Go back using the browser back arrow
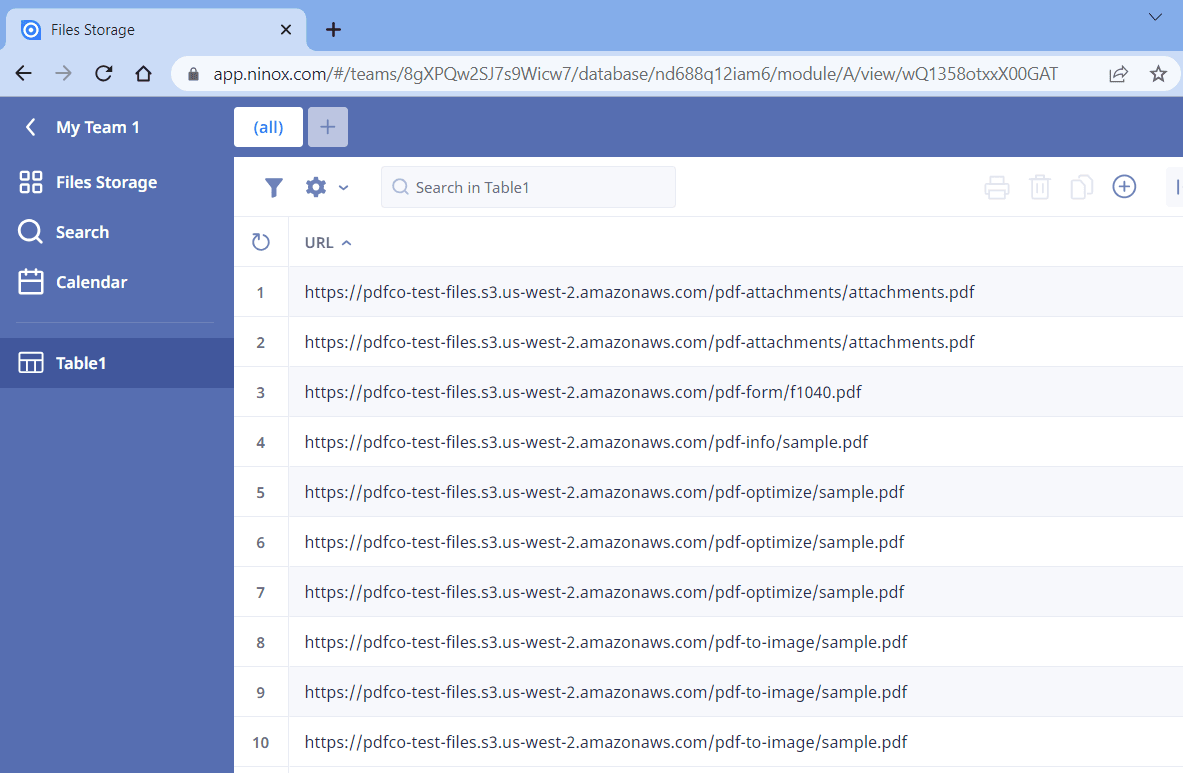1183x773 pixels. point(24,73)
